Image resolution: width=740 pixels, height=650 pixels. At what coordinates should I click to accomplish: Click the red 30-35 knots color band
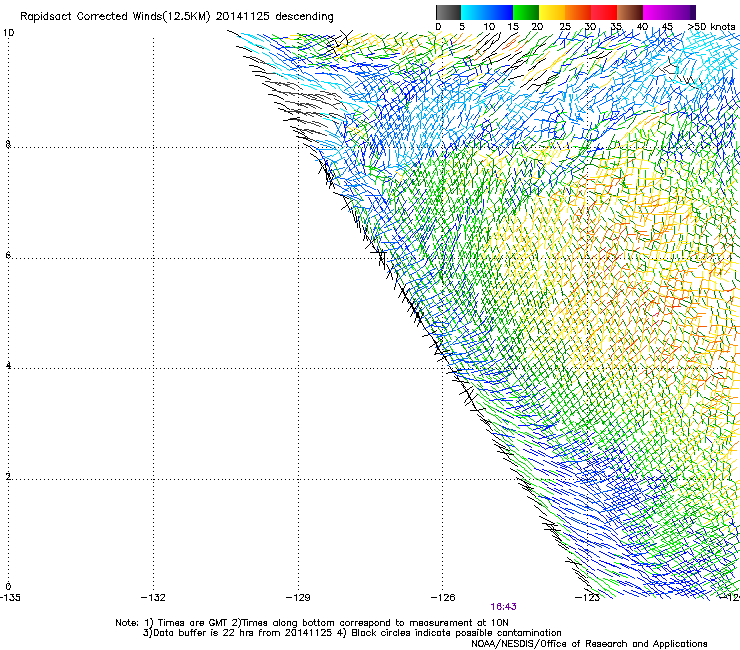click(x=604, y=12)
